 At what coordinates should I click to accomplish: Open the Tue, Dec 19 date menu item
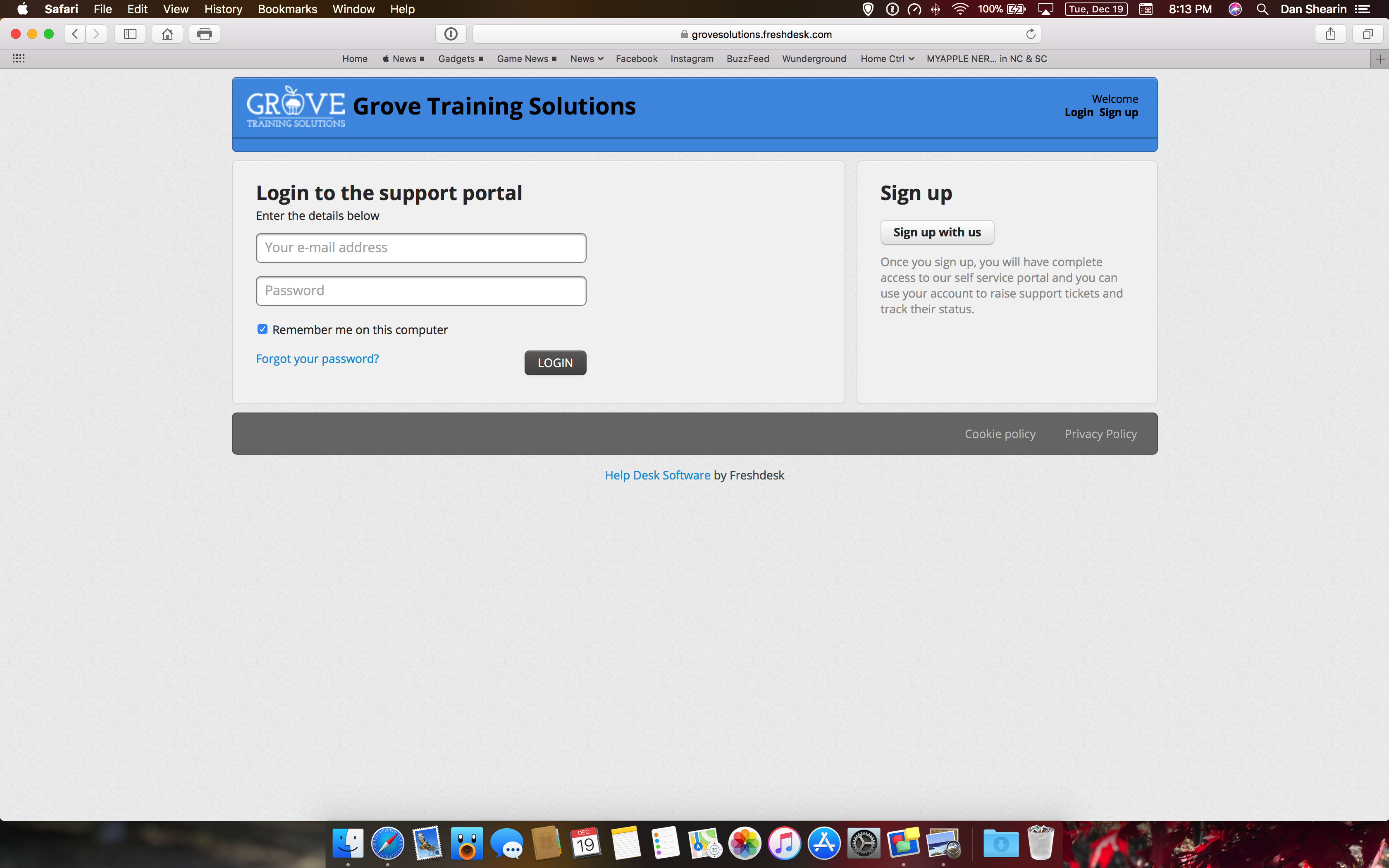pyautogui.click(x=1096, y=9)
